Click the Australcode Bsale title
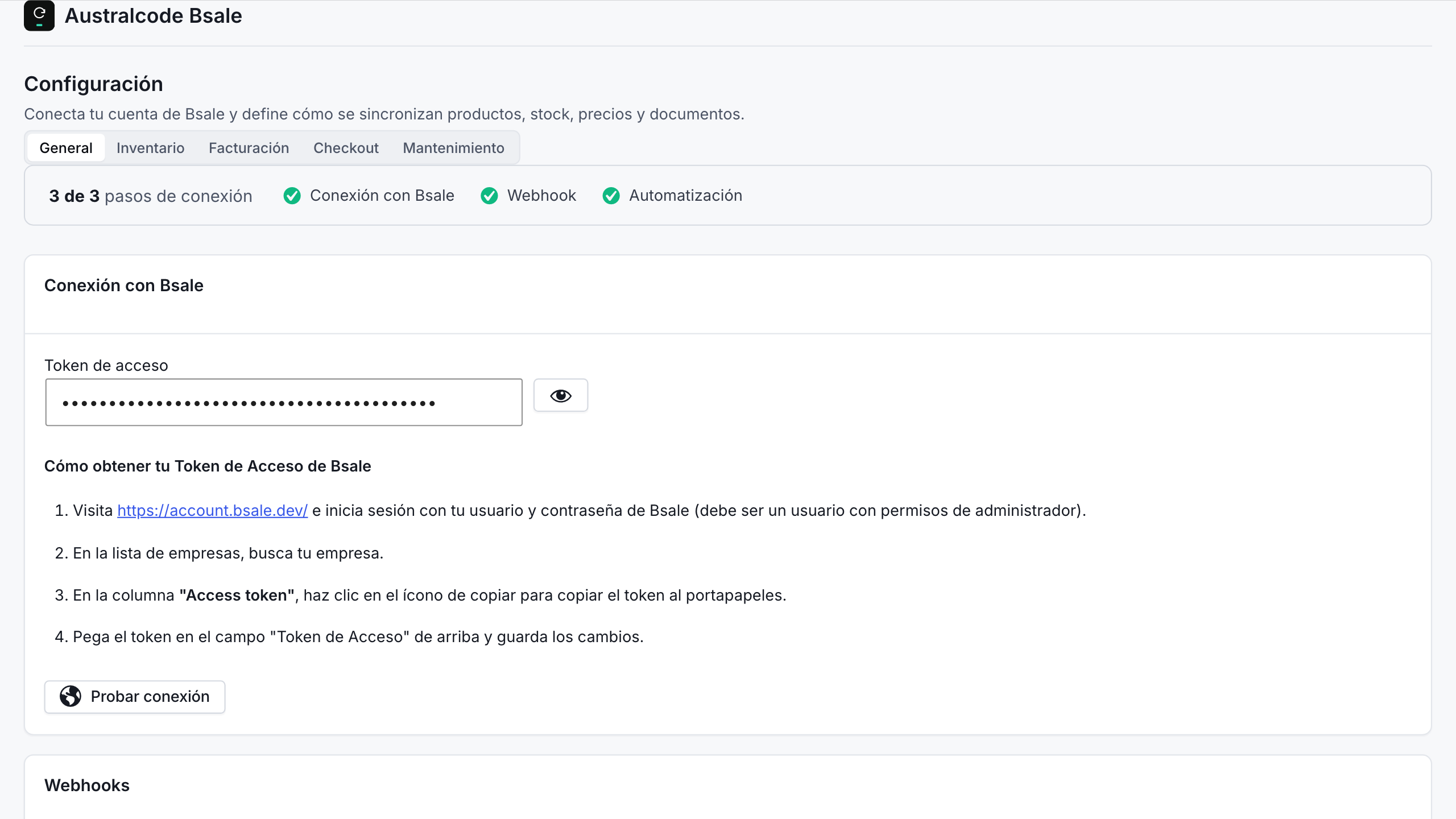This screenshot has height=819, width=1456. 154,16
